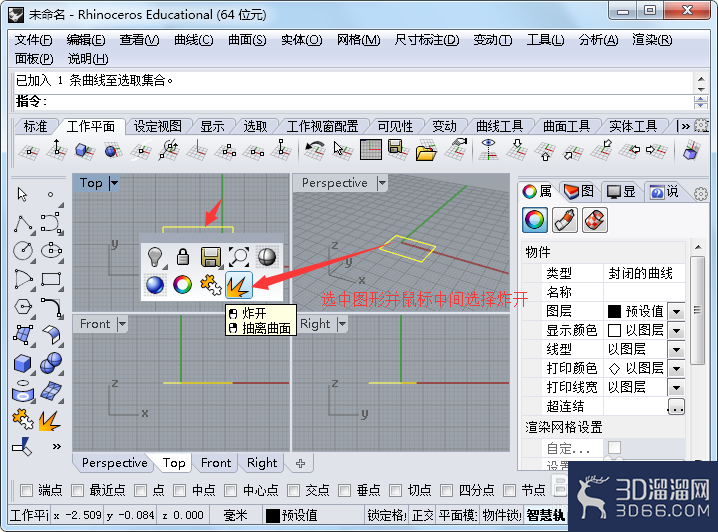
Task: Open the 线型 dropdown
Action: click(676, 350)
